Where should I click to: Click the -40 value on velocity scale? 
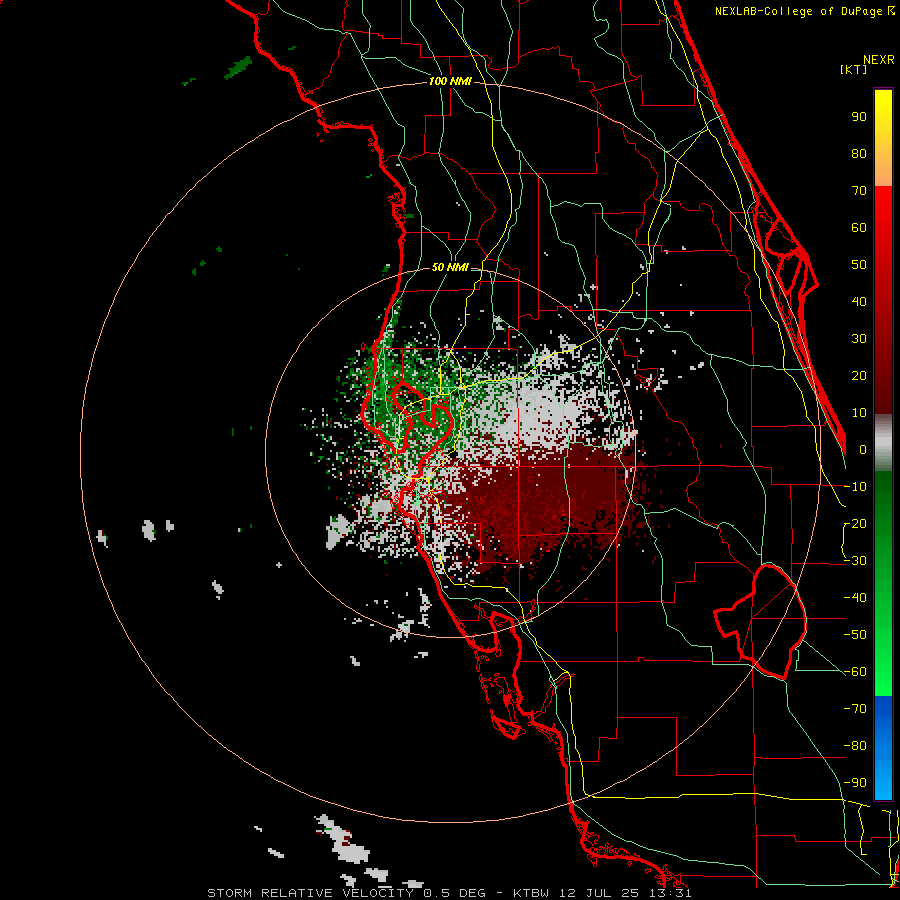click(855, 598)
